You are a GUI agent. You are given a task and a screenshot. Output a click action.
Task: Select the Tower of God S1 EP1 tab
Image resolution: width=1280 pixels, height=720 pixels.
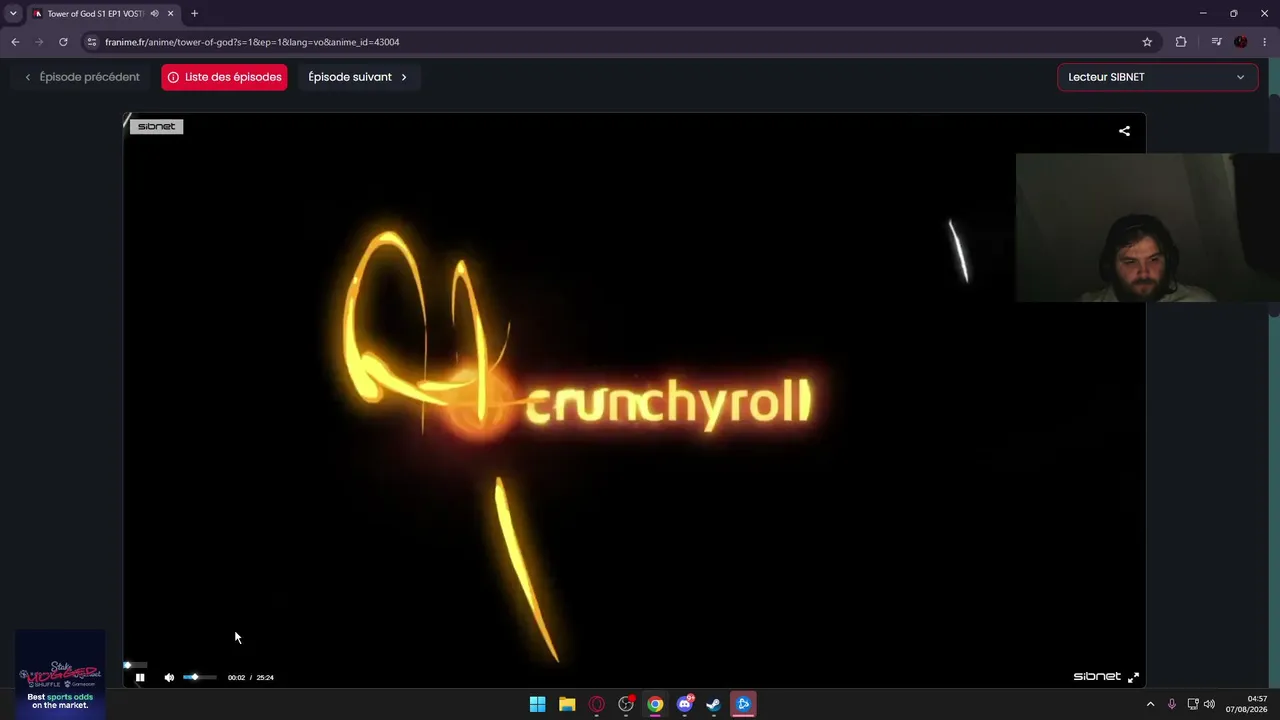tap(96, 14)
